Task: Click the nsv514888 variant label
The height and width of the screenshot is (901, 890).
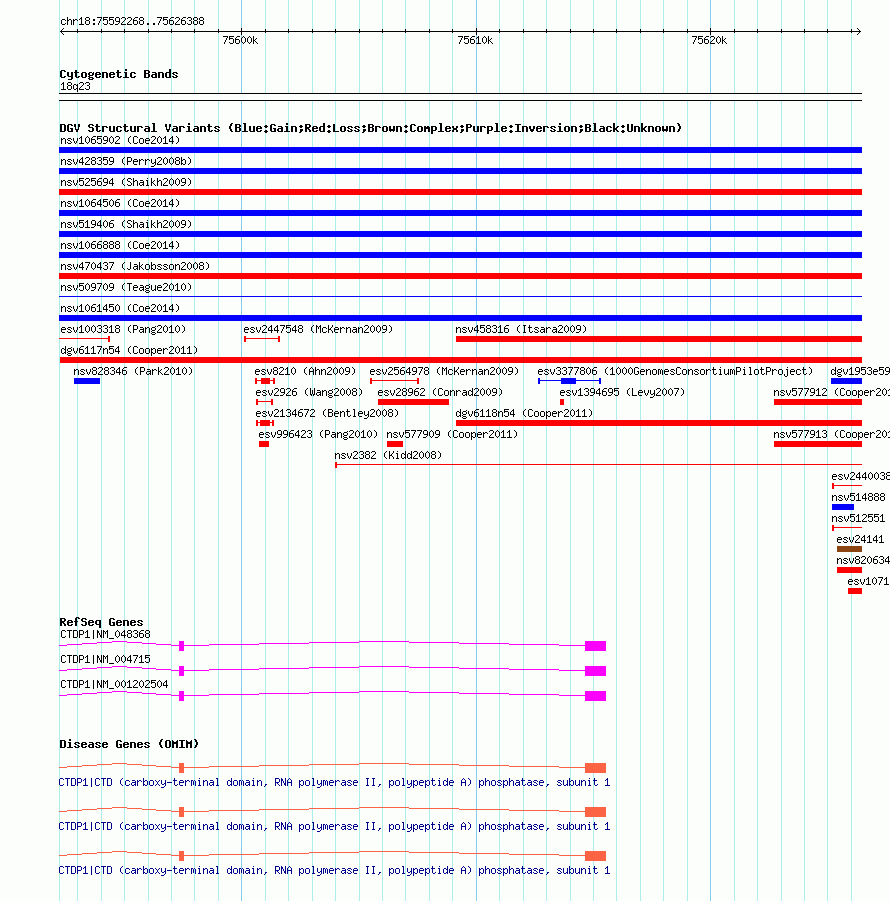Action: [x=858, y=498]
